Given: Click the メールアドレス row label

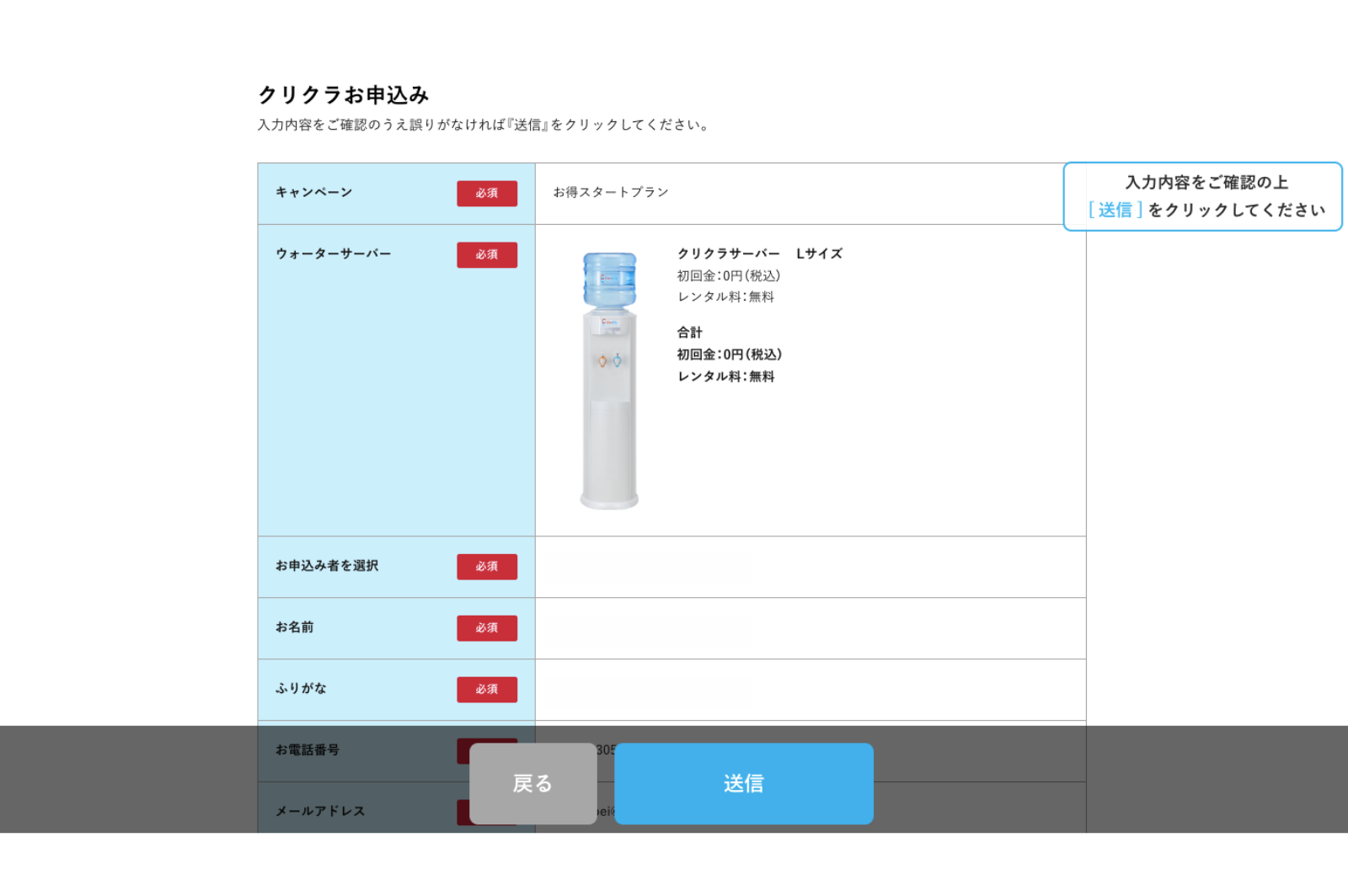Looking at the screenshot, I should coord(320,811).
